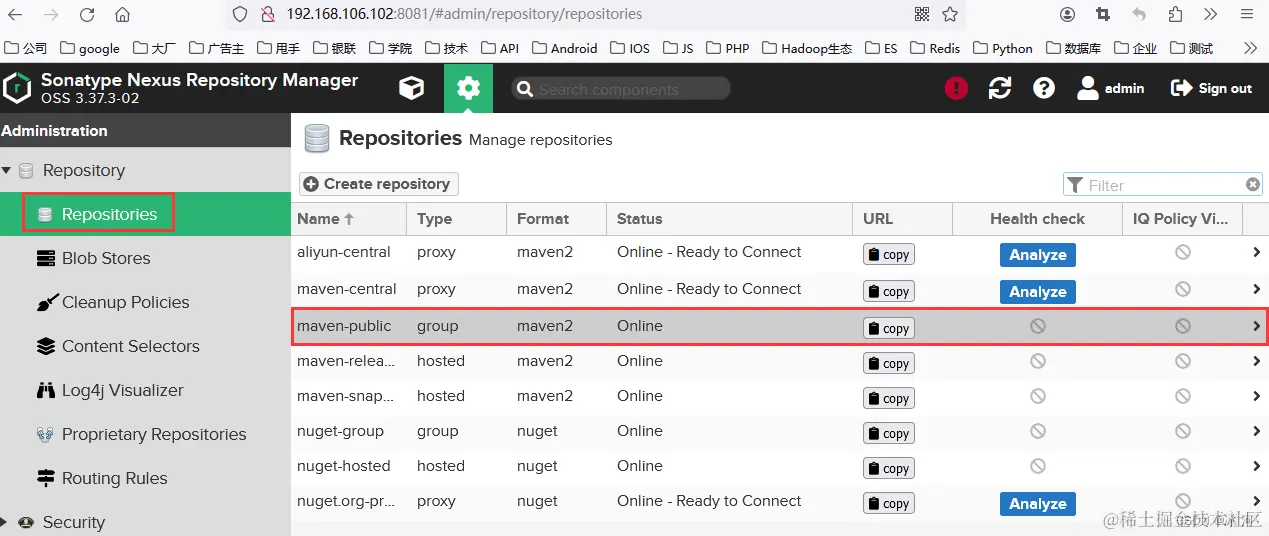Analyze the maven-central repository

tap(1037, 292)
